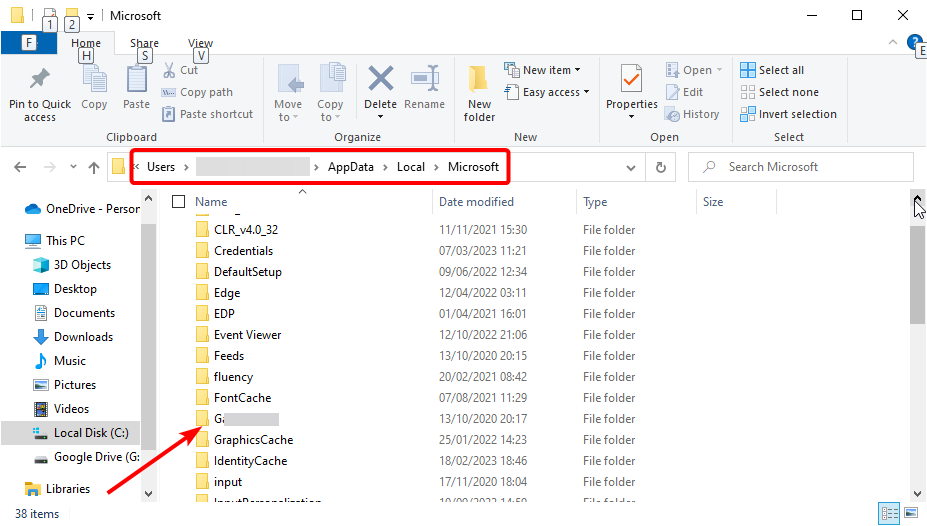This screenshot has width=927, height=526.
Task: Click Copy path in Clipboard group
Action: pyautogui.click(x=197, y=92)
